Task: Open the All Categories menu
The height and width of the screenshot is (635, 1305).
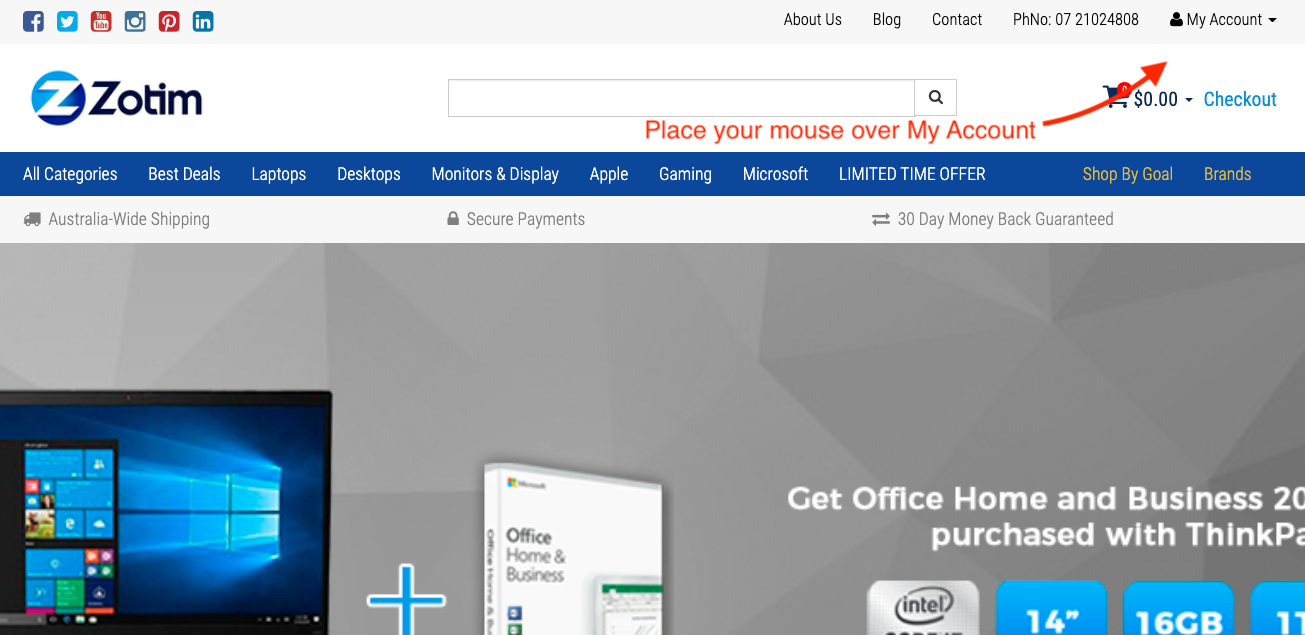Action: pyautogui.click(x=70, y=174)
